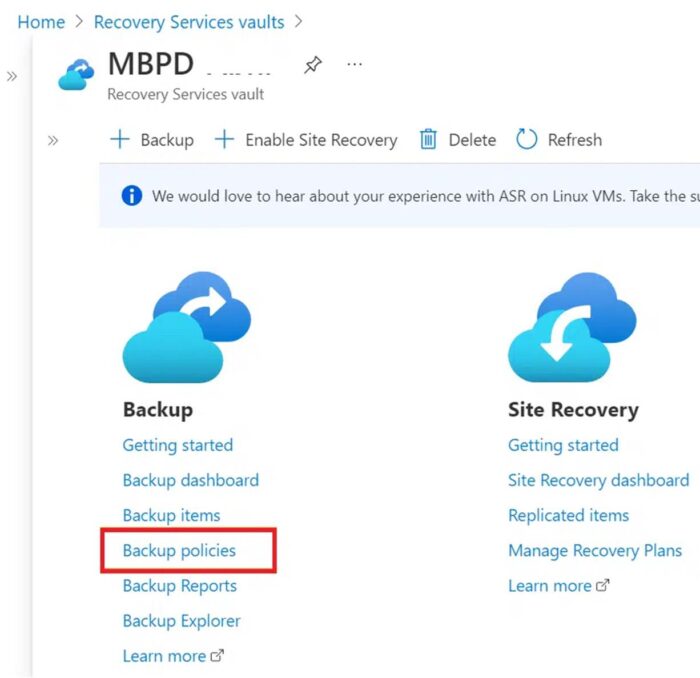Screen dimensions: 700x678
Task: Open the ASR on Linux VMs survey banner
Action: (399, 195)
